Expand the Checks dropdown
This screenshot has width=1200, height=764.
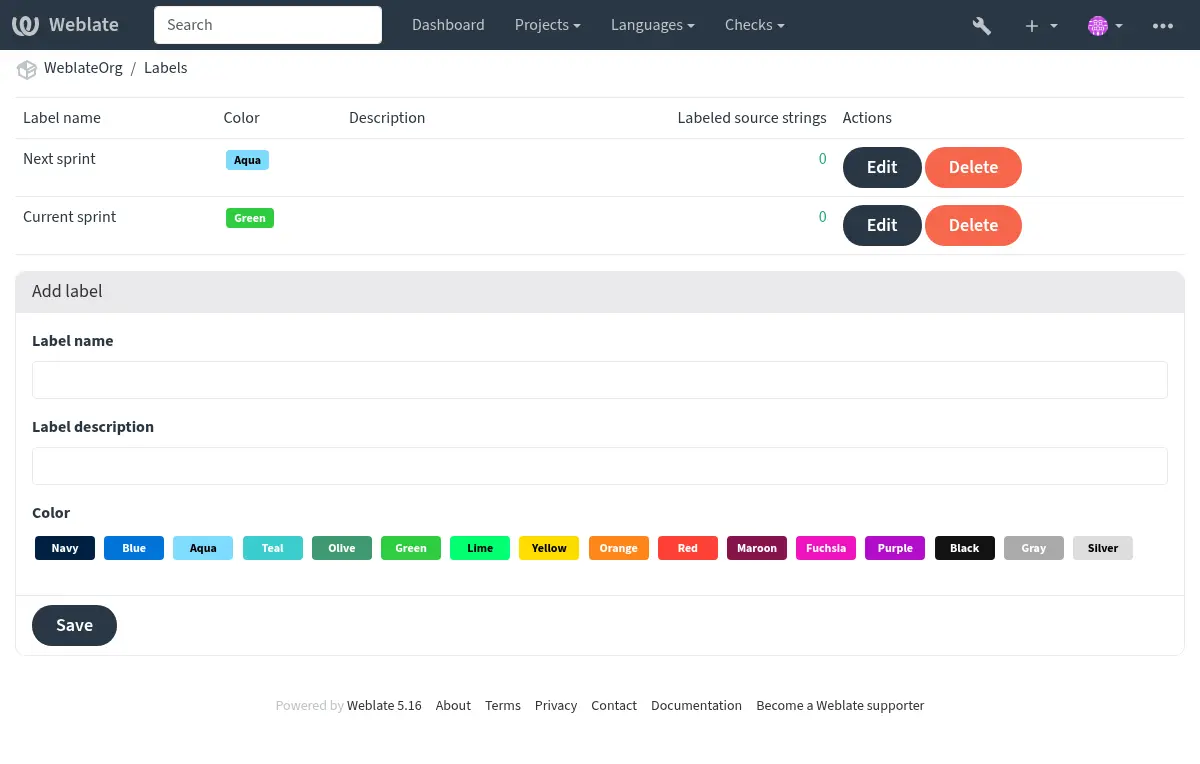[754, 25]
